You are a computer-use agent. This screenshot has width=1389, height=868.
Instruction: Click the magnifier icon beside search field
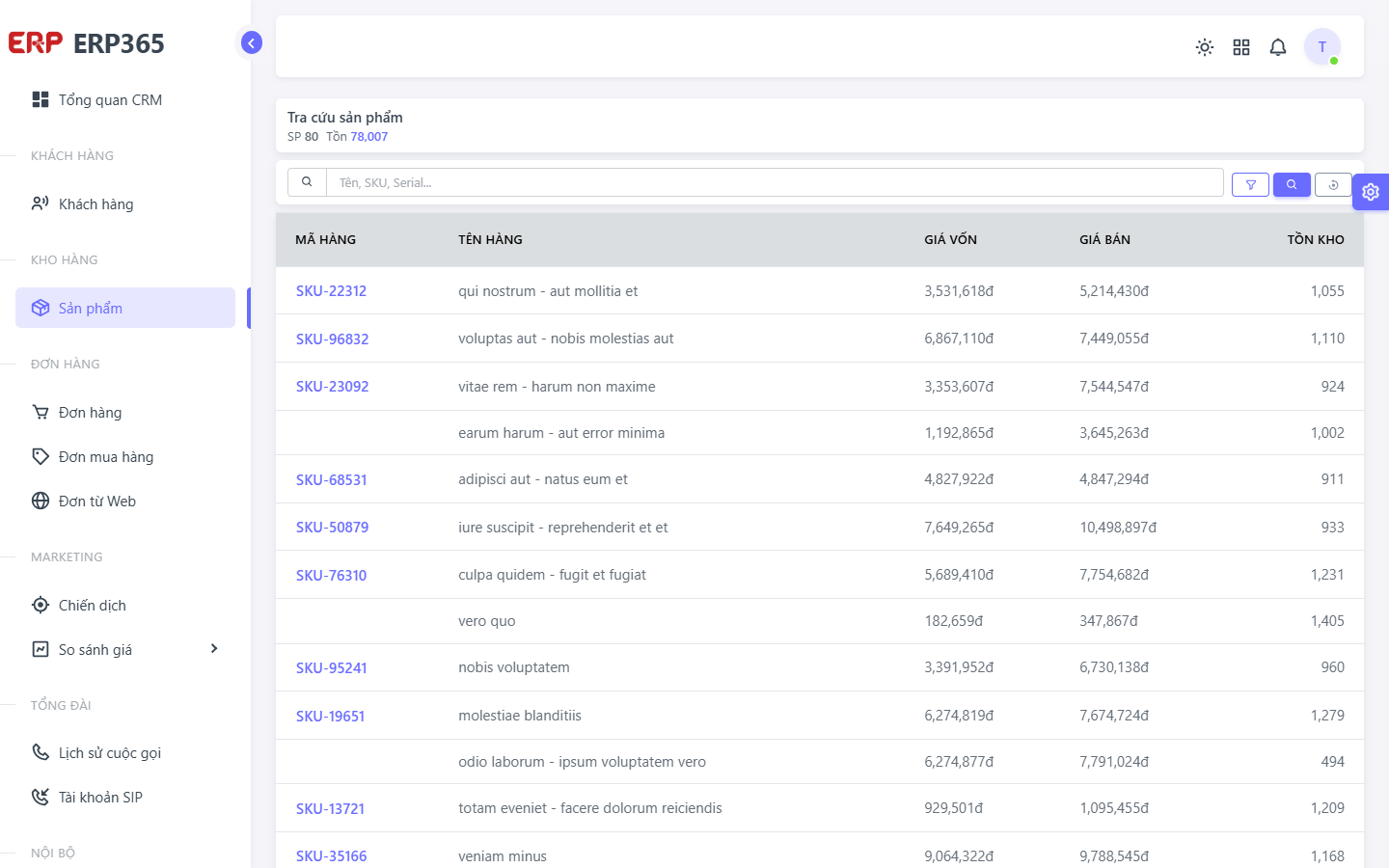click(x=307, y=182)
